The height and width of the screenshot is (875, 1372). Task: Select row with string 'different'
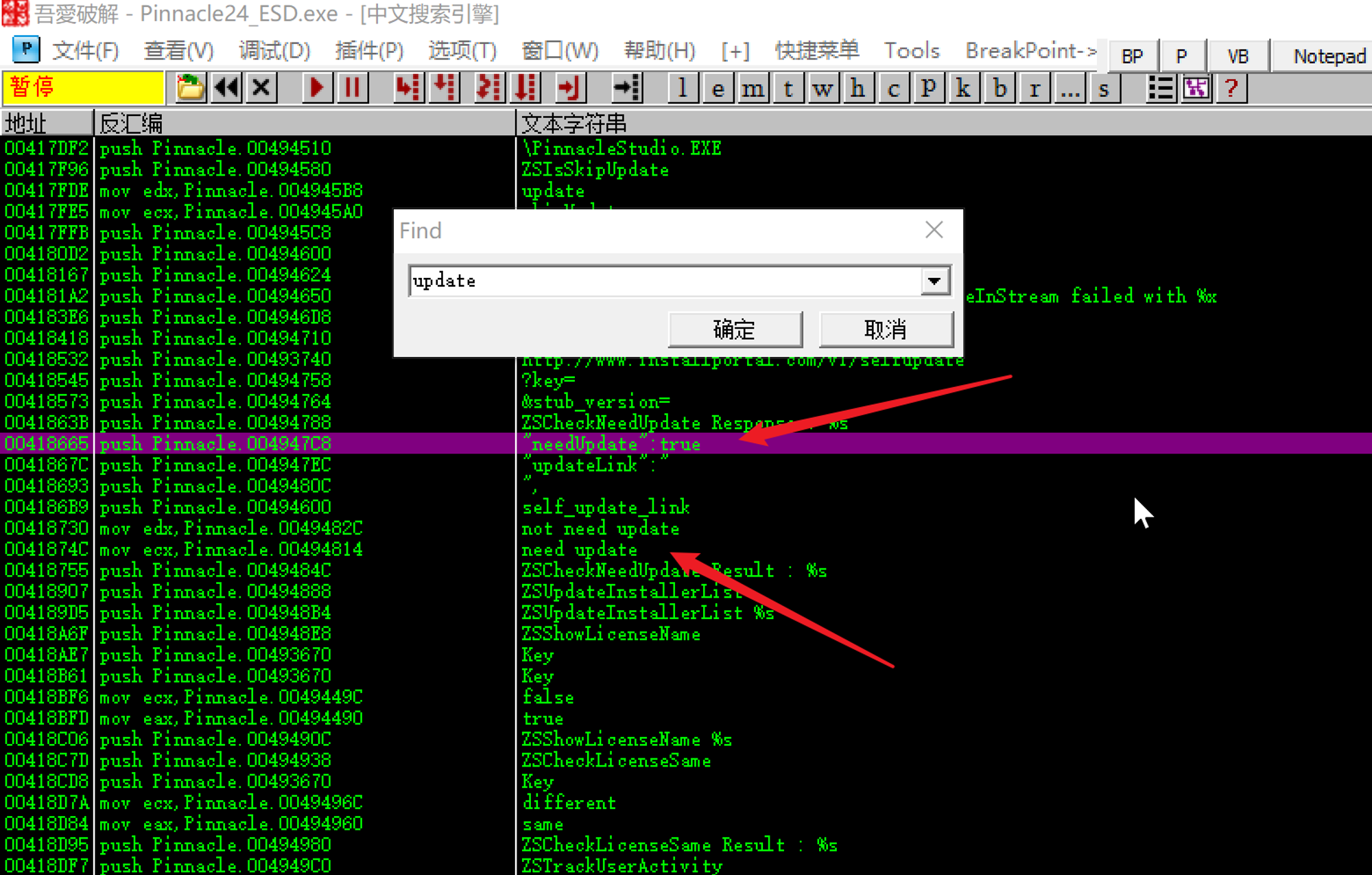coord(686,803)
